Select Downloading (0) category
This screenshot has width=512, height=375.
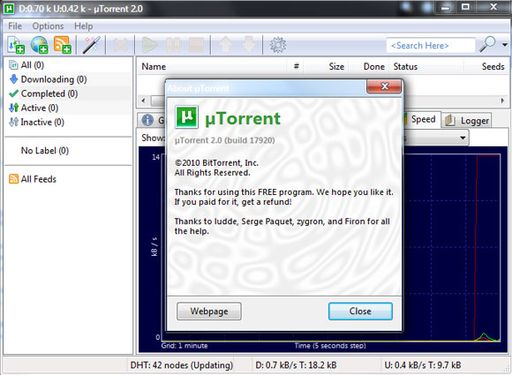click(48, 79)
